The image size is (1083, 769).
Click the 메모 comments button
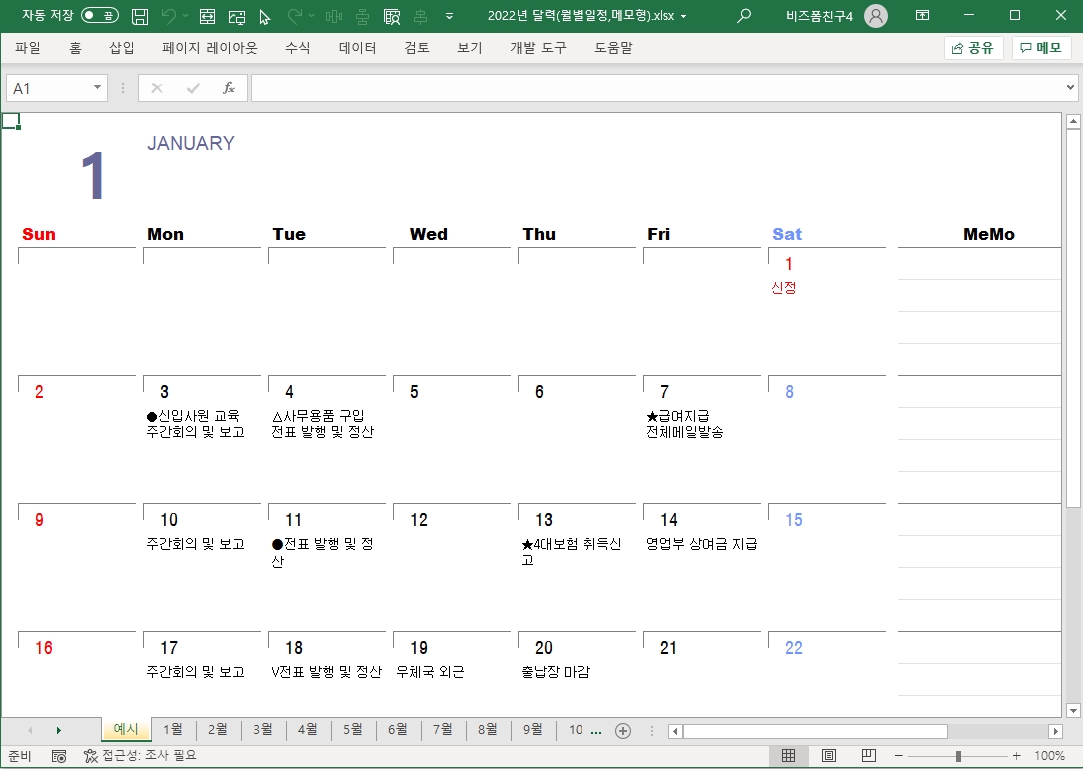click(1041, 47)
